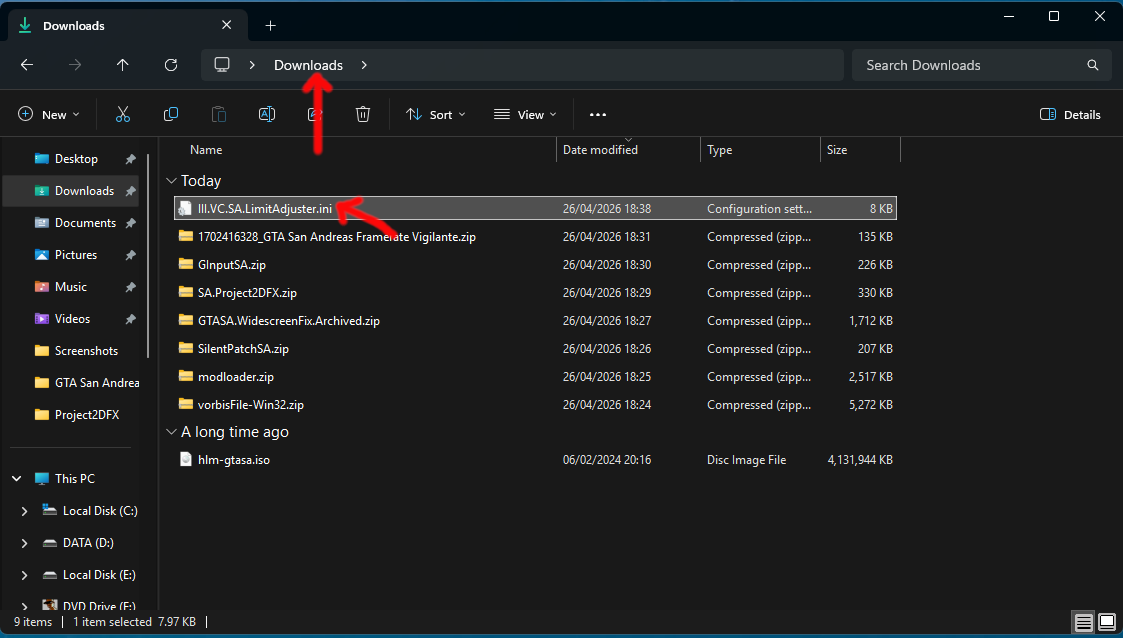Collapse the Today group
The image size is (1123, 638).
171,181
